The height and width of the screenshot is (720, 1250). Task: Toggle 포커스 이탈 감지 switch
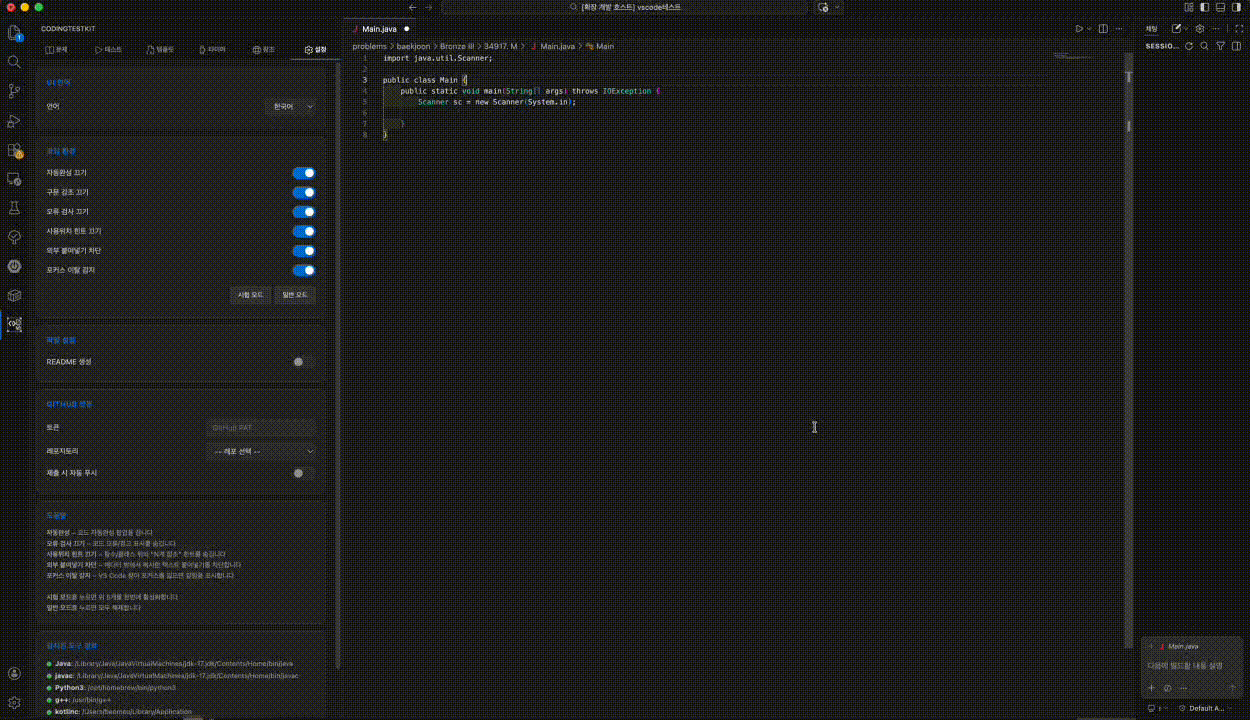tap(304, 270)
